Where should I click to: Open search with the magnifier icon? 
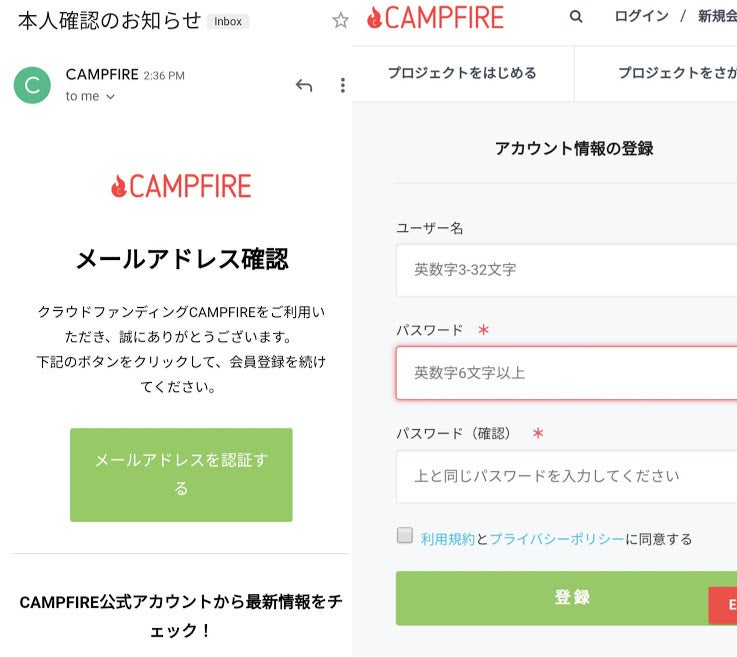[576, 17]
